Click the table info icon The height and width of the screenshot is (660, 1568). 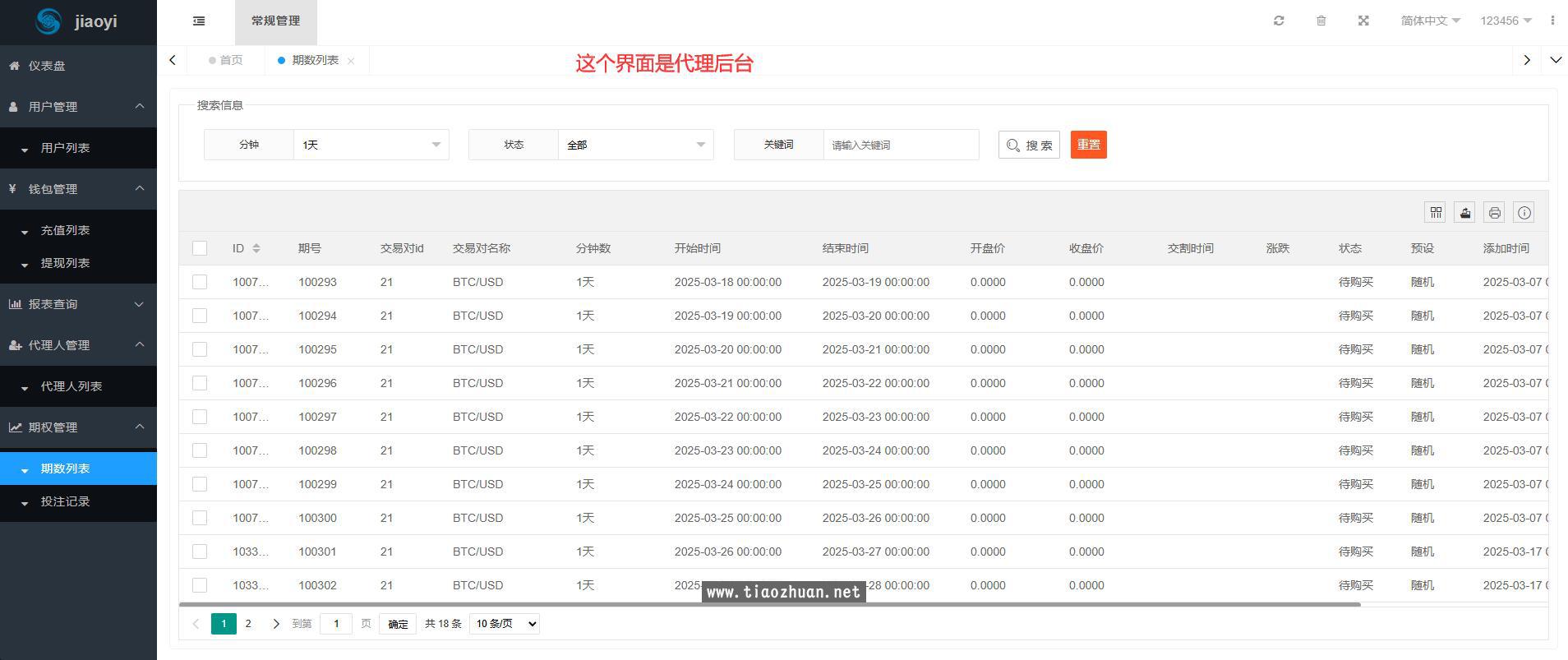[1524, 213]
